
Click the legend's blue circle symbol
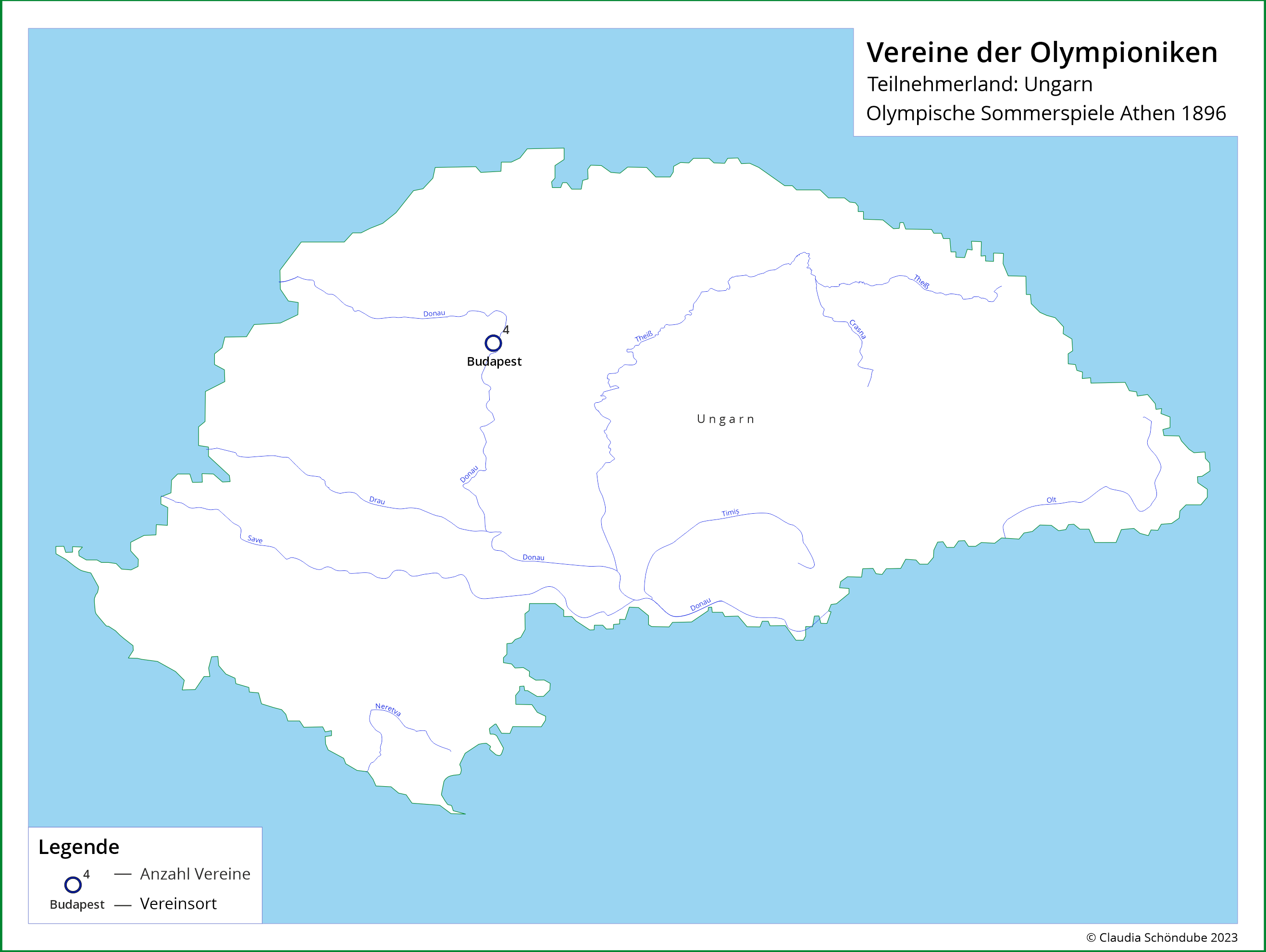[73, 885]
